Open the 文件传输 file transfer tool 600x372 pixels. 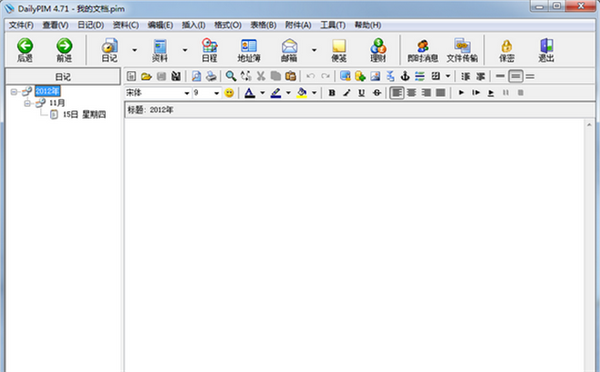(x=462, y=50)
